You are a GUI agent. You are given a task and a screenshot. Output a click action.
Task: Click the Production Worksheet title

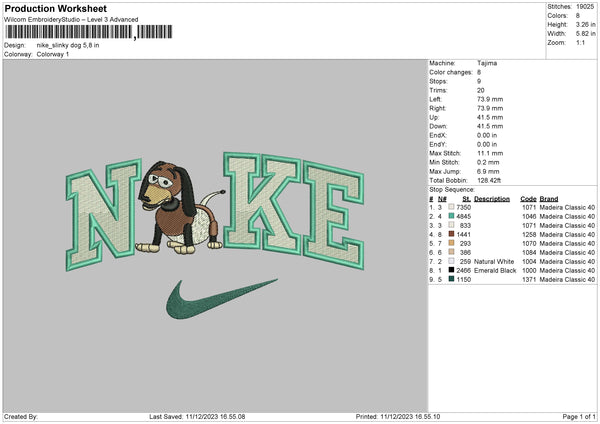pos(55,8)
